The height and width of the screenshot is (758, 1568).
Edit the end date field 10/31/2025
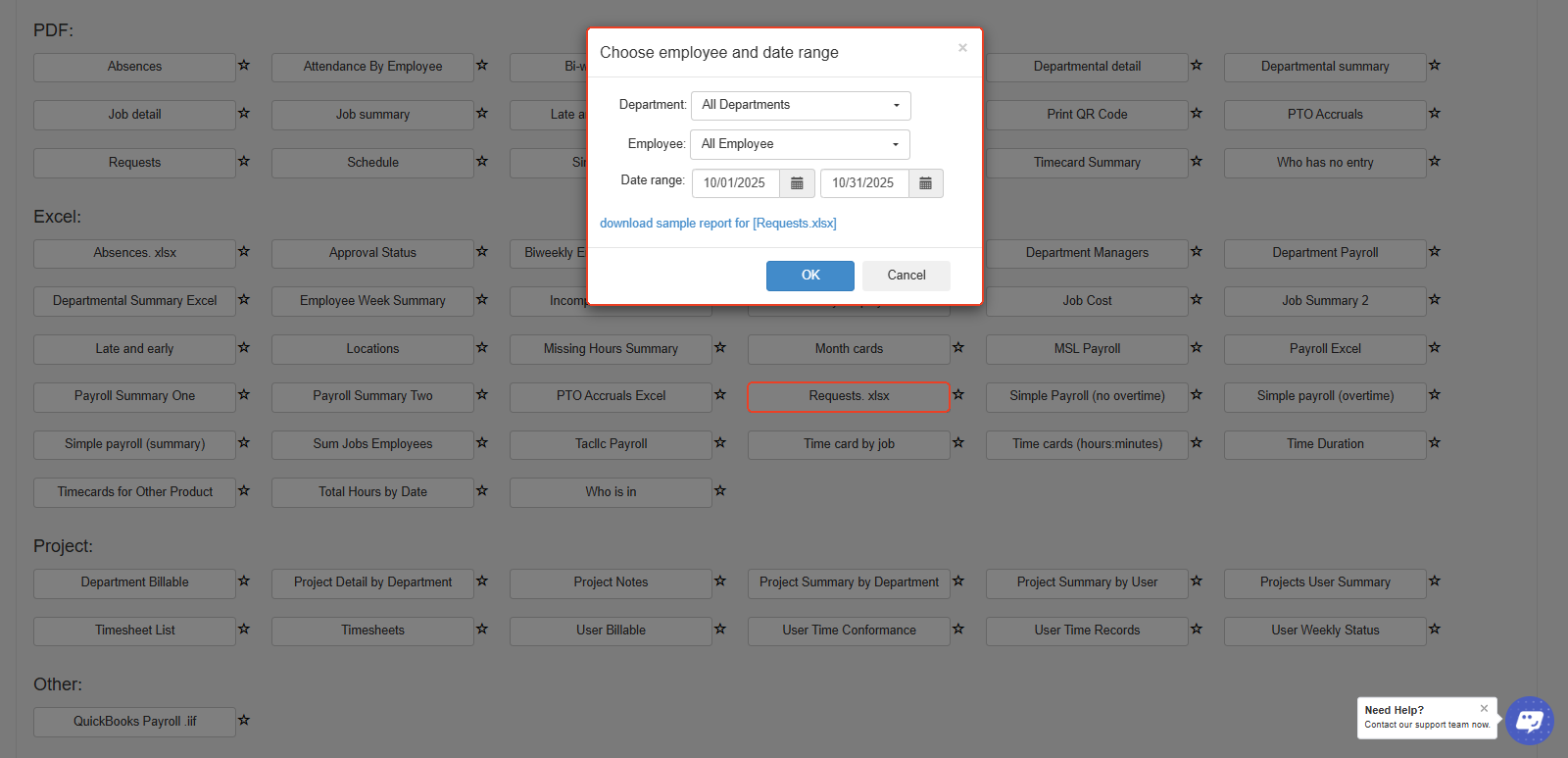[863, 183]
